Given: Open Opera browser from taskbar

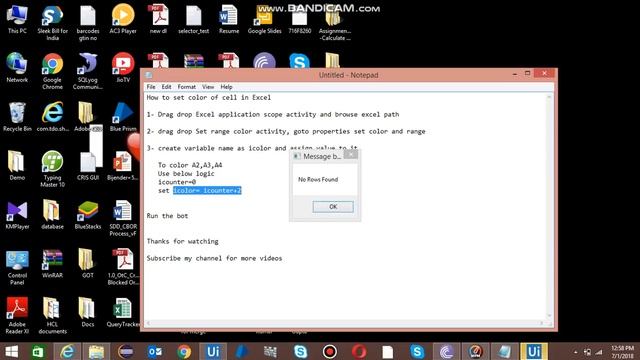Looking at the screenshot, I should 359,352.
